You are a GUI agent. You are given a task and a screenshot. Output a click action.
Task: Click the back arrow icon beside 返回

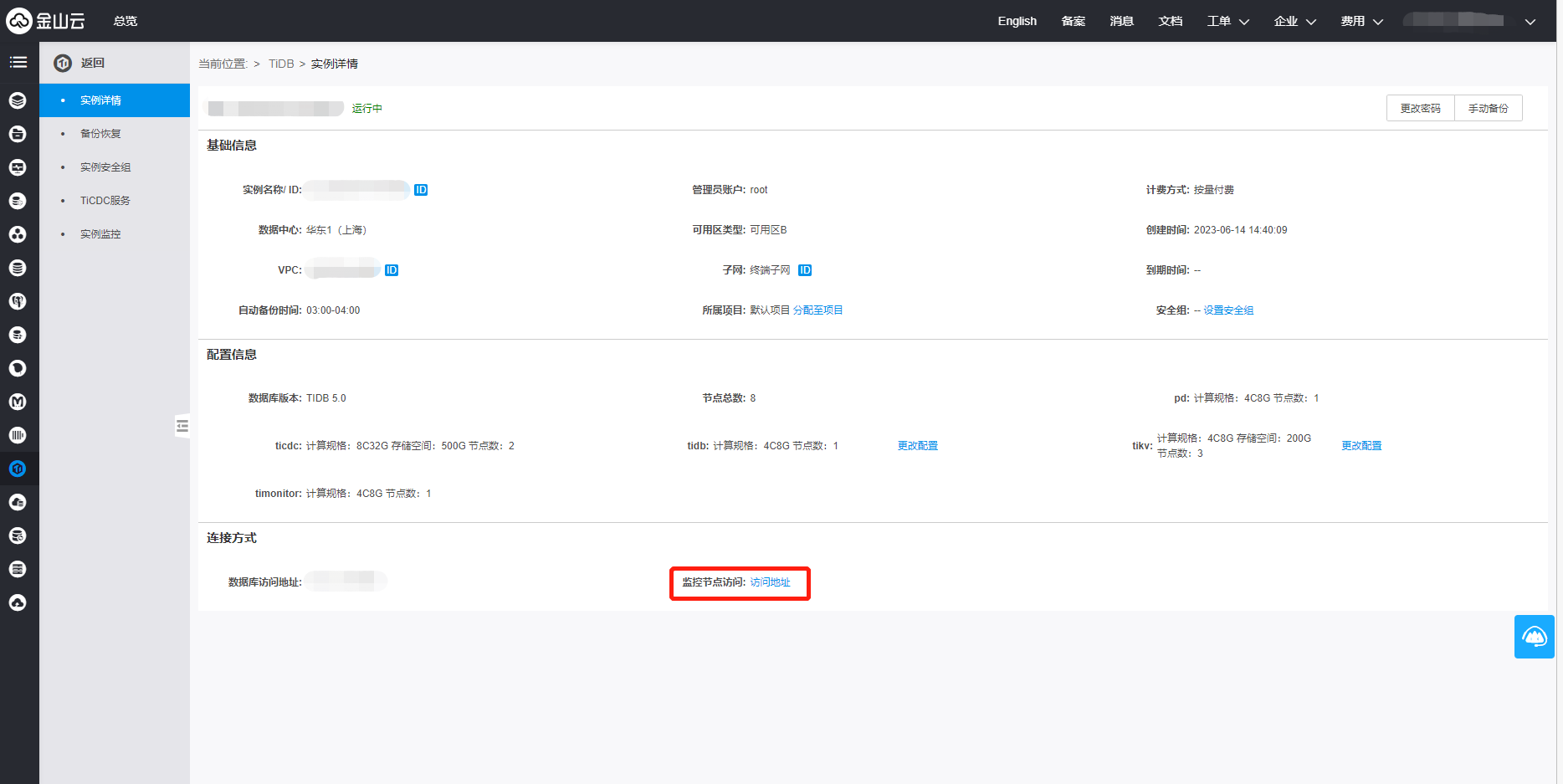tap(63, 64)
